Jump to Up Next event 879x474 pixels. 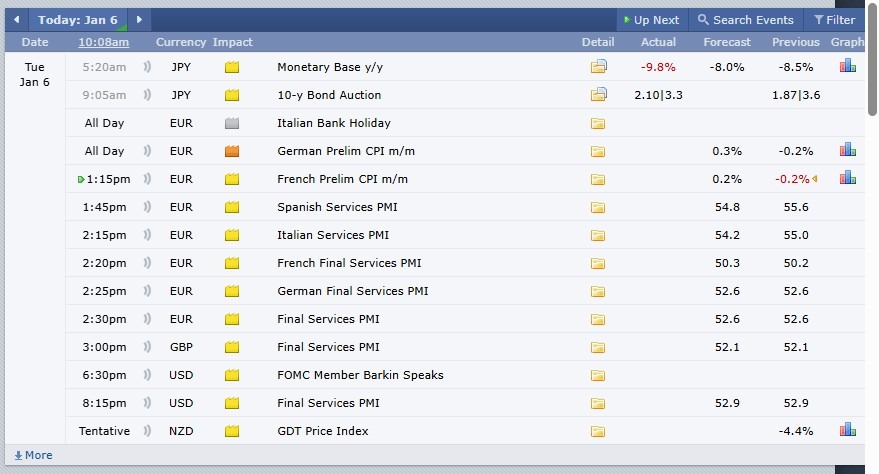coord(650,20)
